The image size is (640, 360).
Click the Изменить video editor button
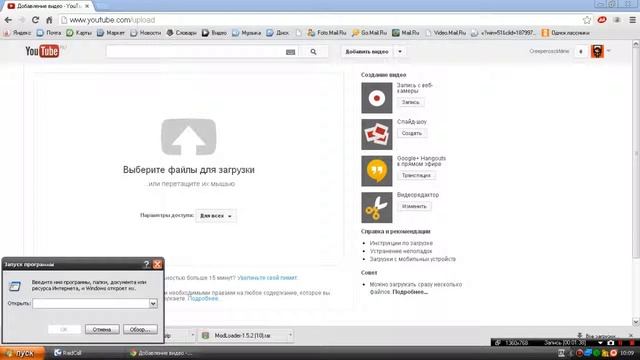pyautogui.click(x=414, y=207)
